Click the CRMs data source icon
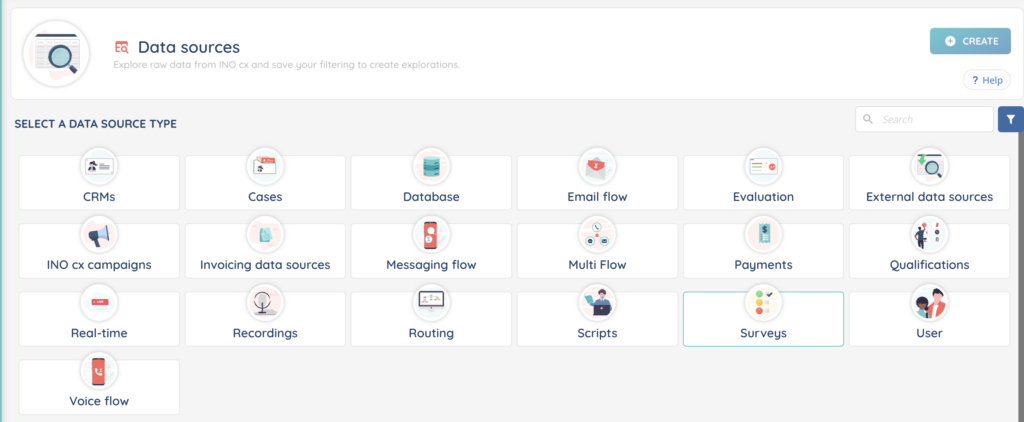1024x422 pixels. tap(99, 166)
